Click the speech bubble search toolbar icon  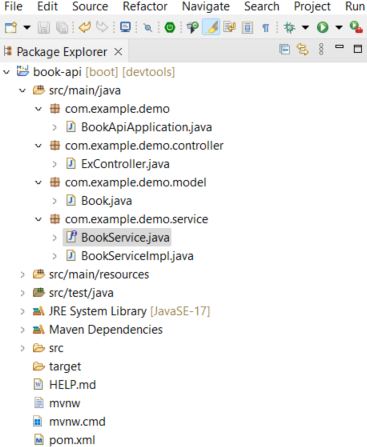(x=193, y=27)
